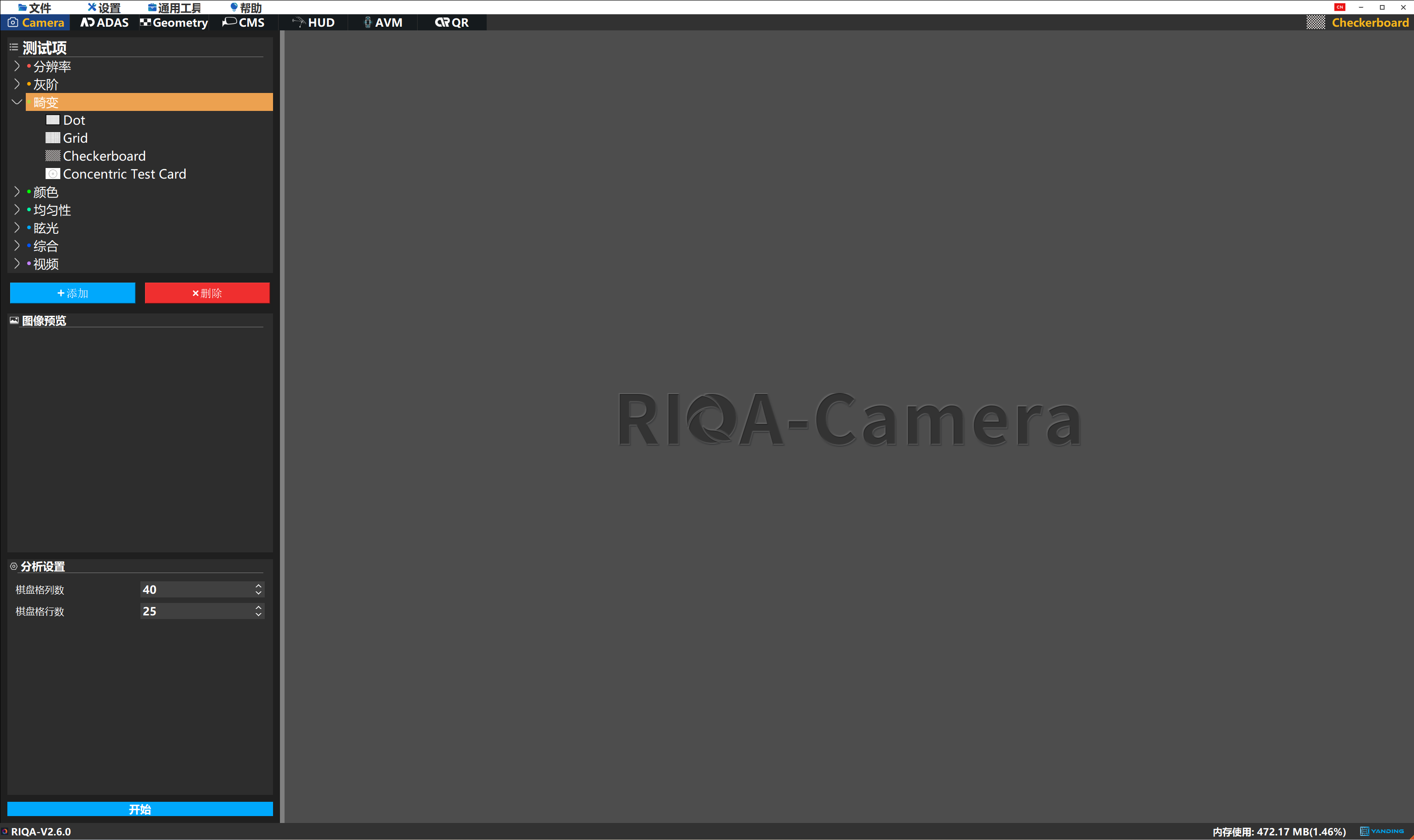Viewport: 1414px width, 840px height.
Task: Click the CN language indicator icon
Action: tap(1339, 7)
